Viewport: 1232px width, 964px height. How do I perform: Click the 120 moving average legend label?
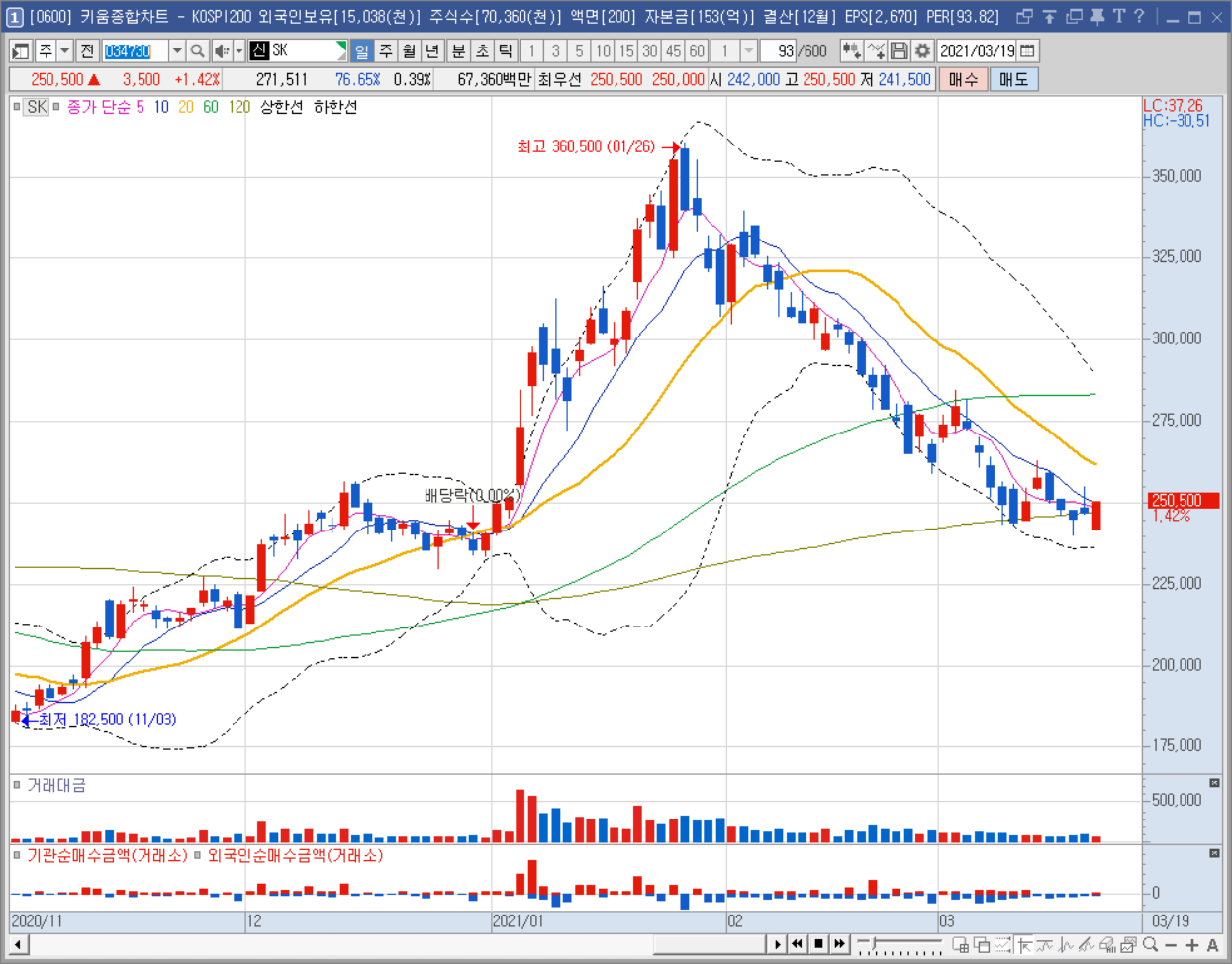pos(238,107)
